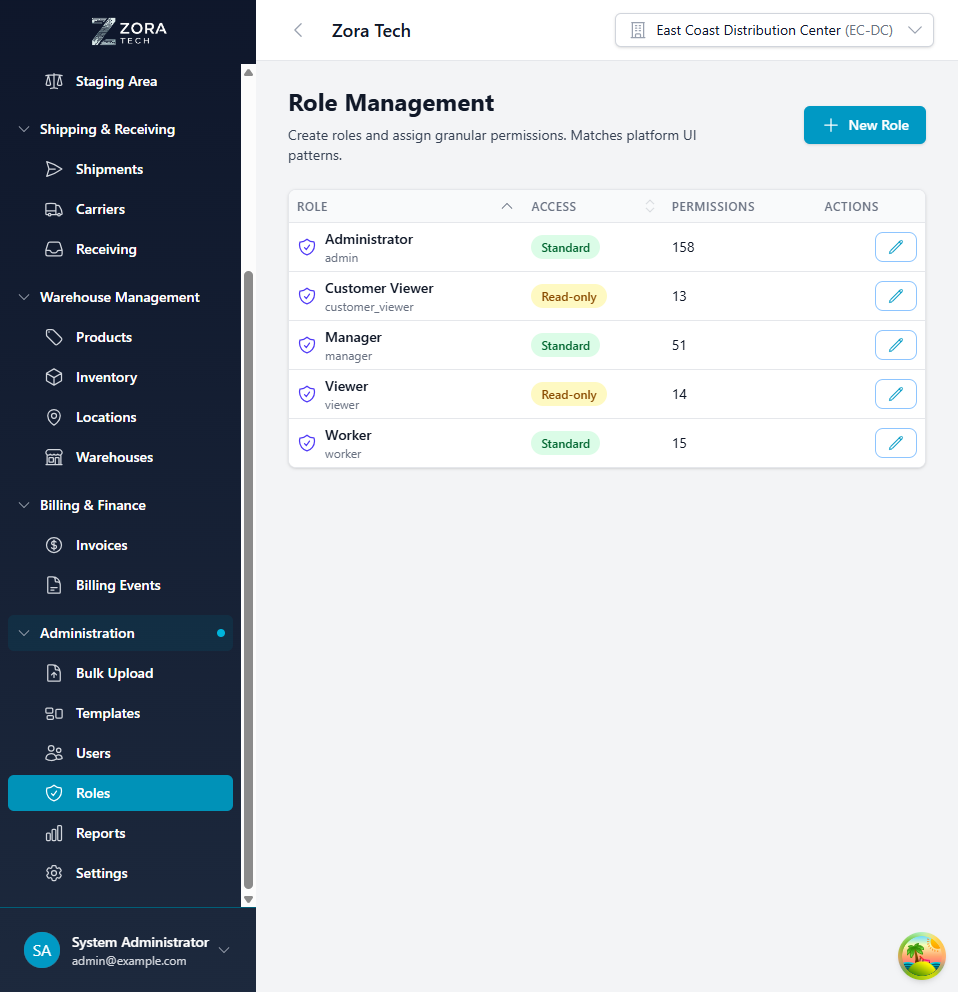Screen dimensions: 958x992
Task: Click the Receiving inbox icon
Action: coord(53,249)
